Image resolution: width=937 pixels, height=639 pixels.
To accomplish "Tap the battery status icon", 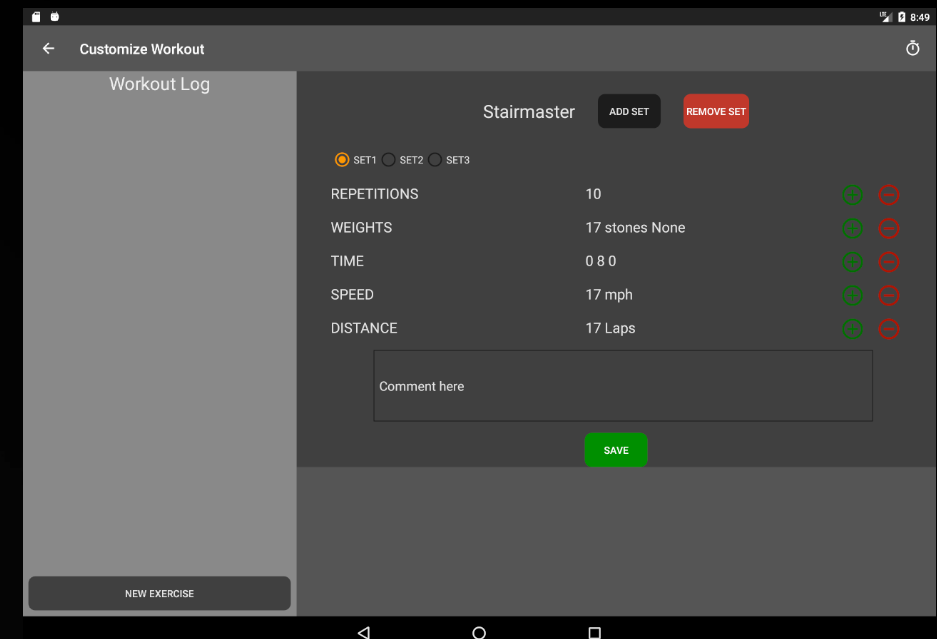I will coord(901,17).
